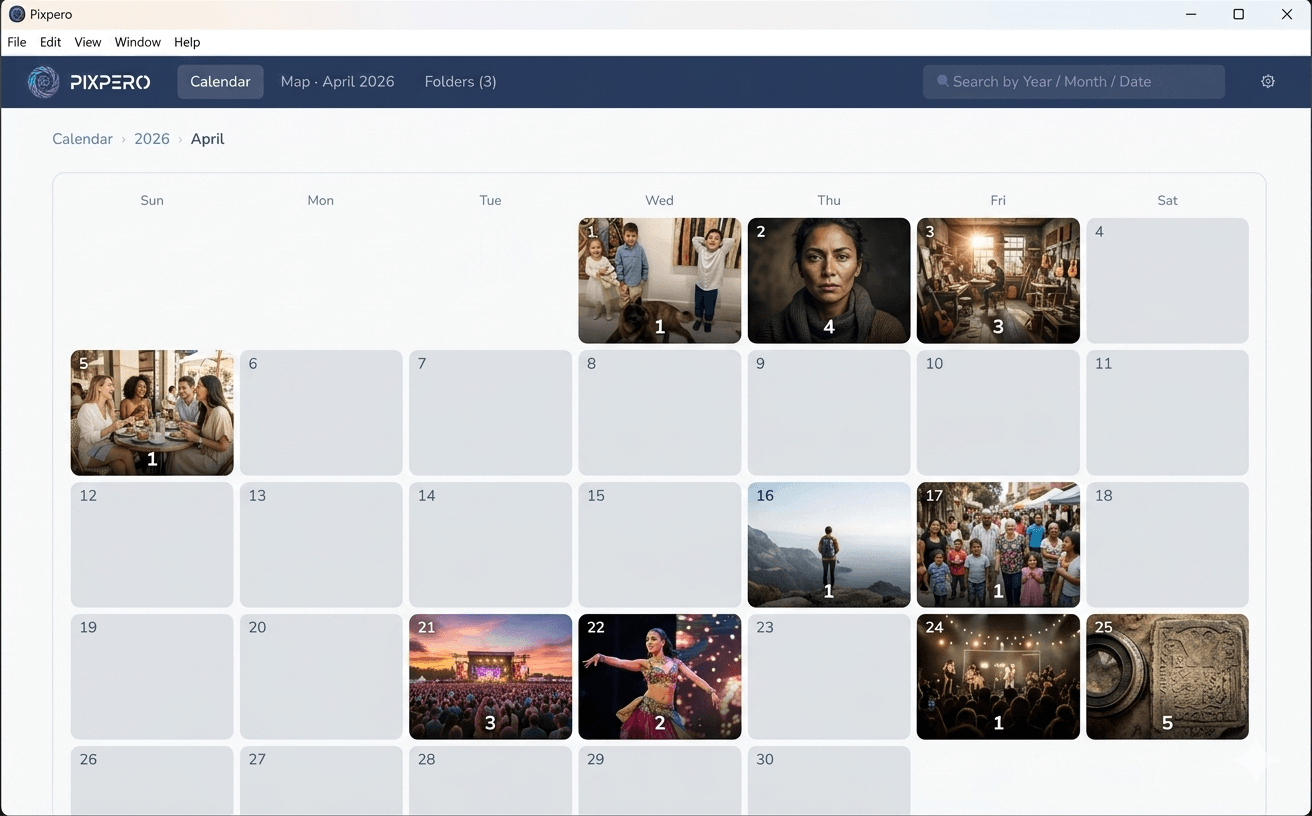Viewport: 1312px width, 816px height.
Task: Select empty day 26 cell
Action: pyautogui.click(x=152, y=781)
